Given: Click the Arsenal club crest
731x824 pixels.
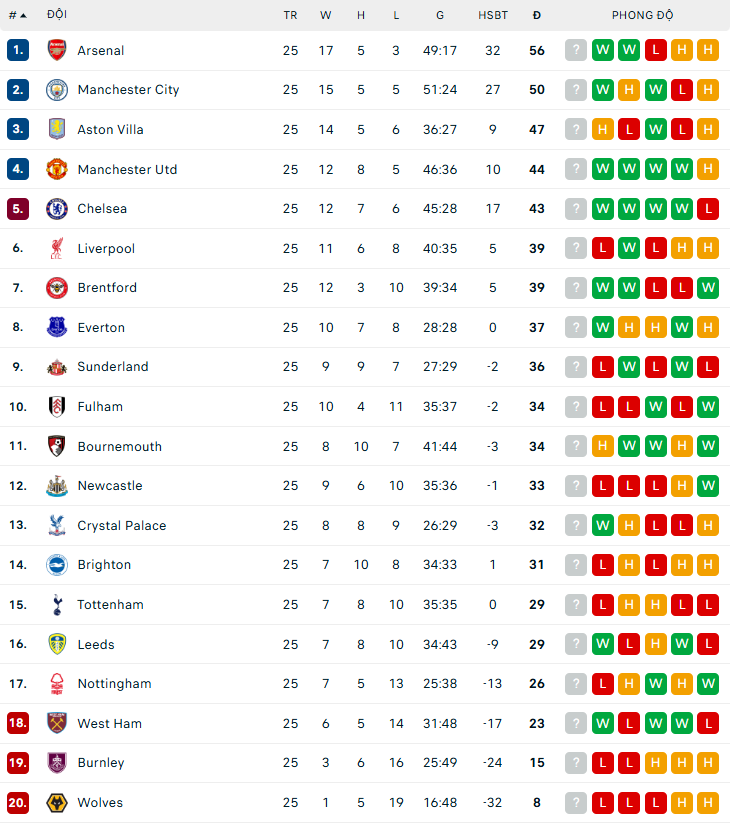Looking at the screenshot, I should (56, 50).
